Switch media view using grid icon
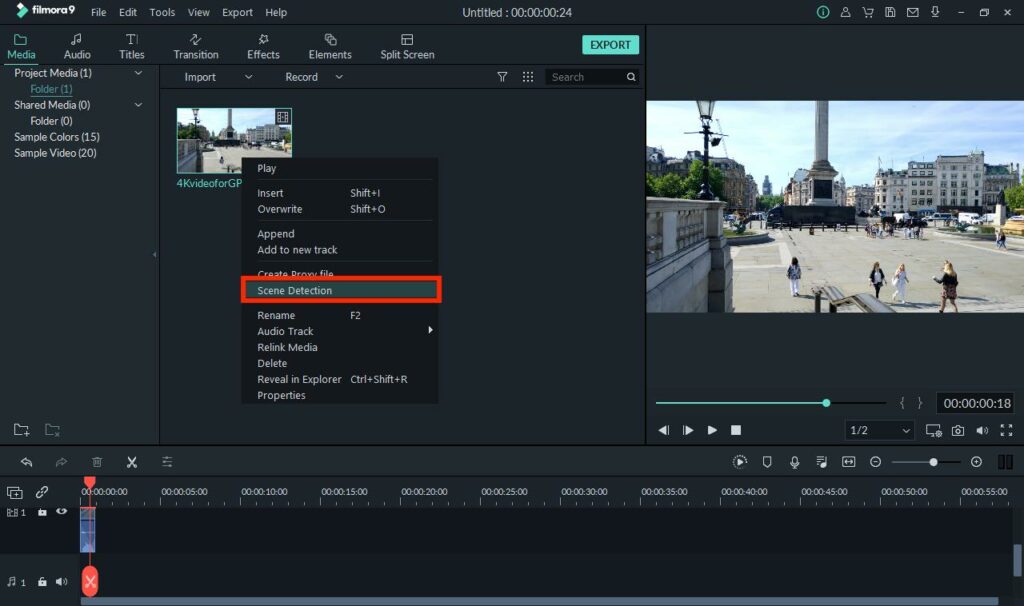This screenshot has width=1024, height=606. pos(528,77)
